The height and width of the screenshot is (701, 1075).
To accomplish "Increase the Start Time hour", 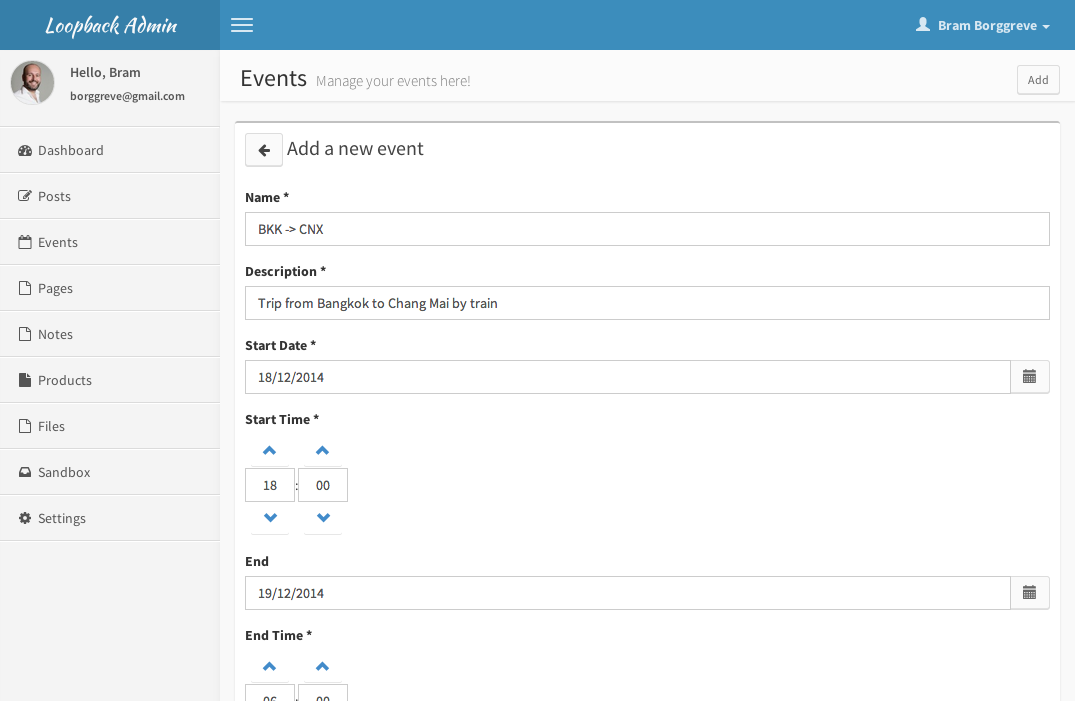I will click(x=269, y=451).
